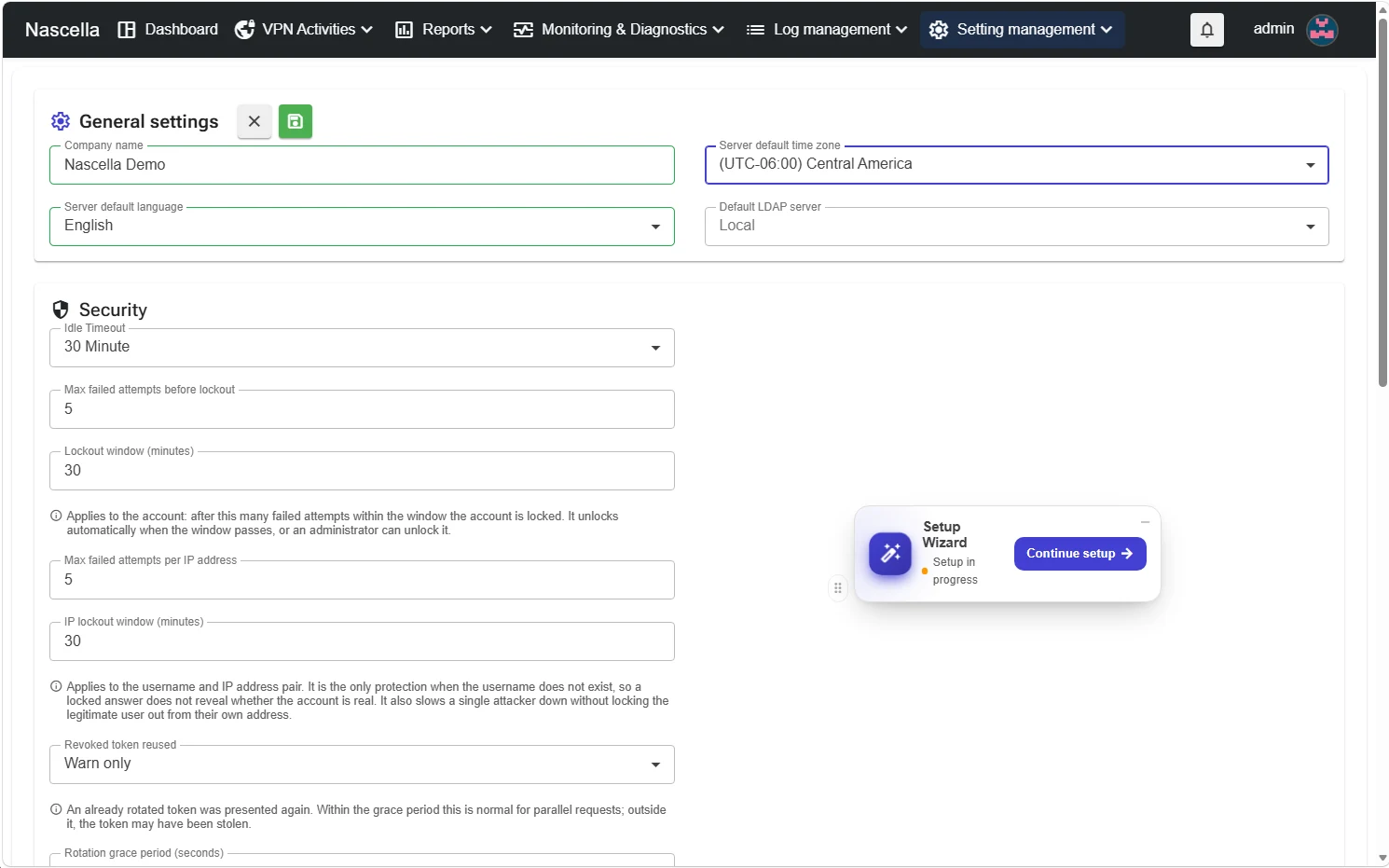
Task: Click the Monitoring & Diagnostics icon
Action: pos(523,30)
